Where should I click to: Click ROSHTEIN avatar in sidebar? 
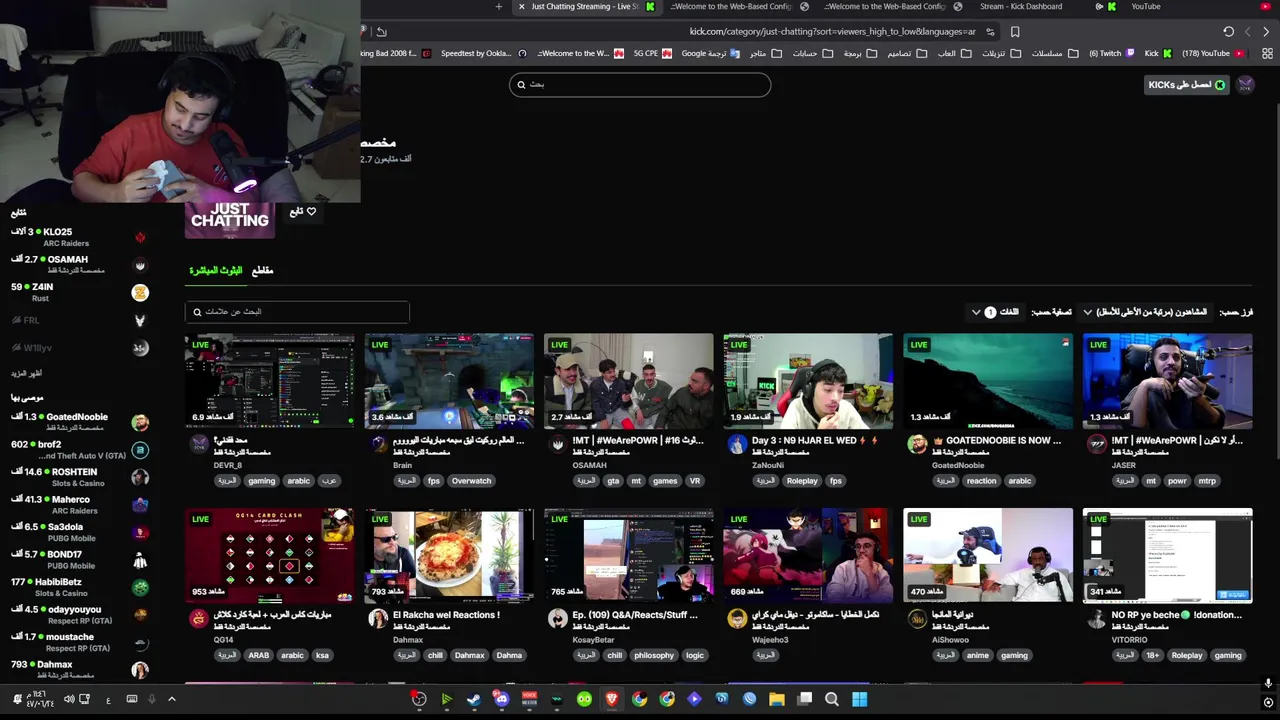(140, 477)
